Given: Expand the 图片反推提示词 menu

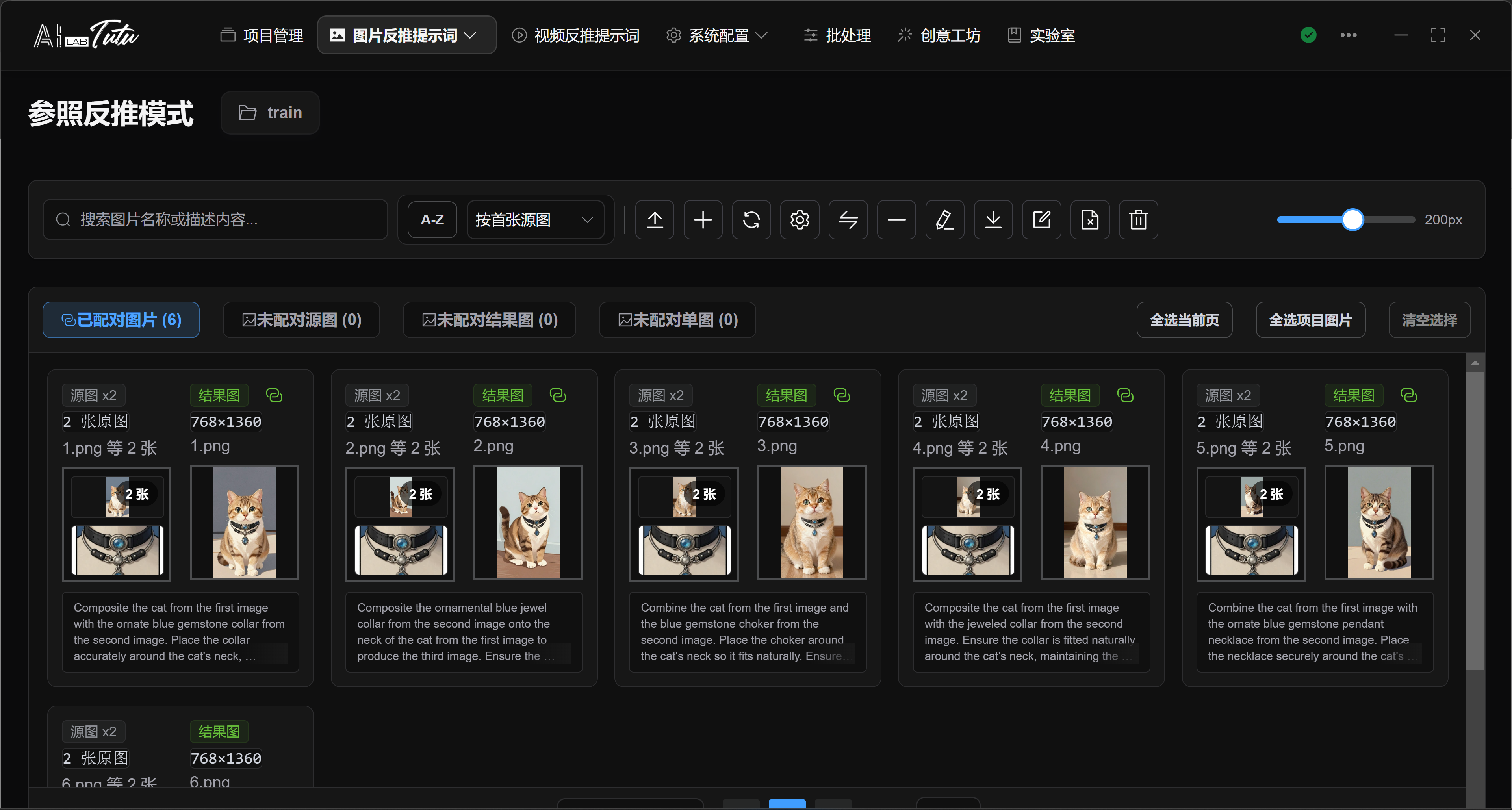Looking at the screenshot, I should tap(407, 35).
